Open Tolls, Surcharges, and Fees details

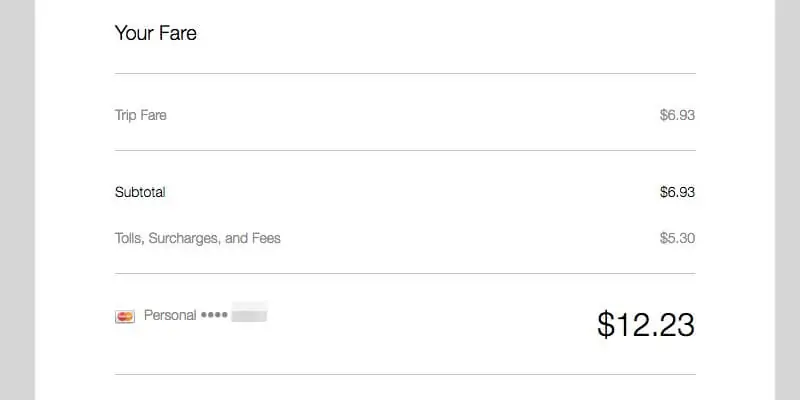(197, 238)
